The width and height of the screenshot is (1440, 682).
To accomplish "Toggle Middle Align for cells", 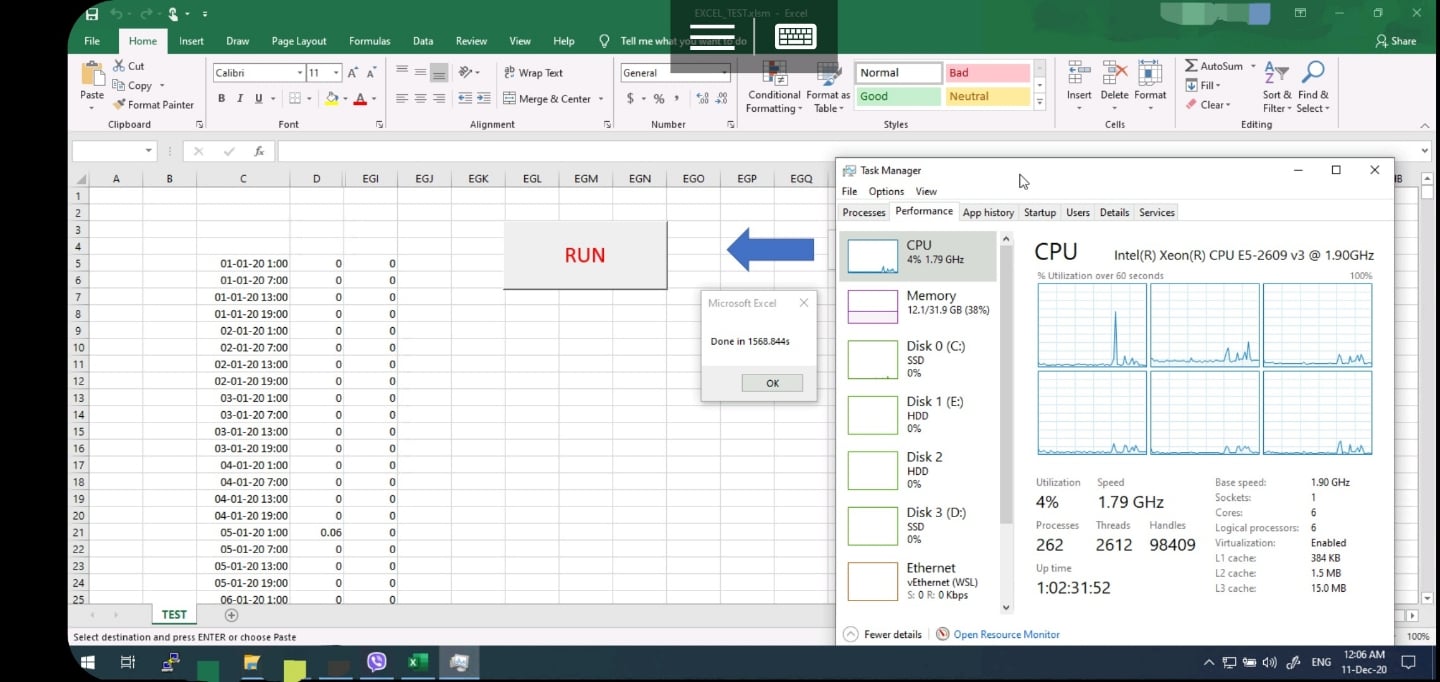I will pyautogui.click(x=421, y=72).
